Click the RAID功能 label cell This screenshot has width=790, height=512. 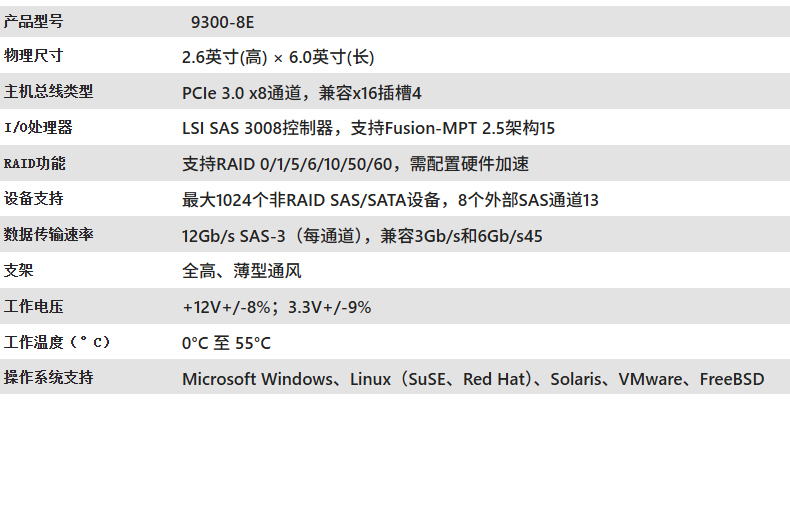point(35,163)
